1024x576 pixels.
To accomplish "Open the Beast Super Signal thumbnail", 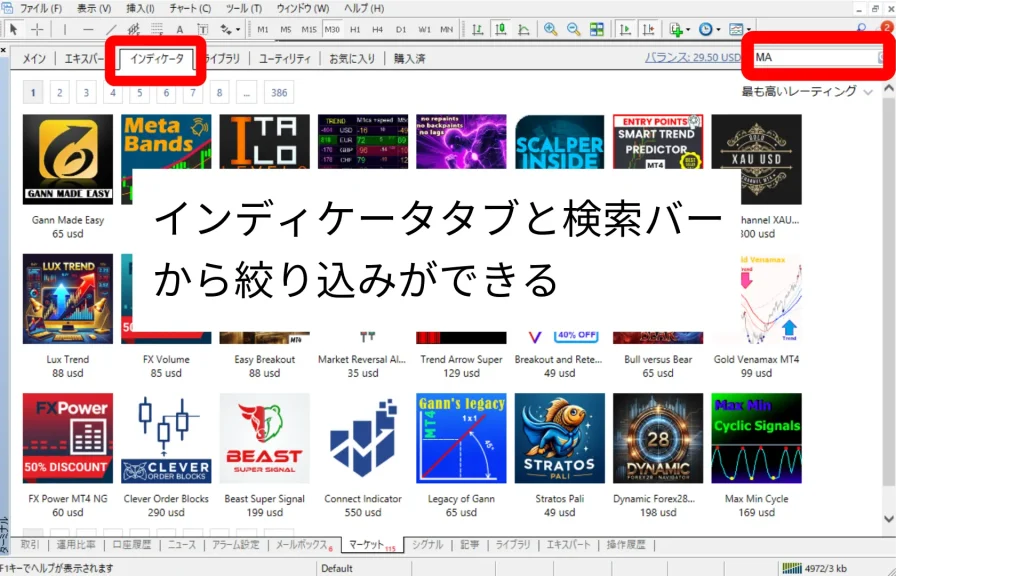I will (264, 438).
